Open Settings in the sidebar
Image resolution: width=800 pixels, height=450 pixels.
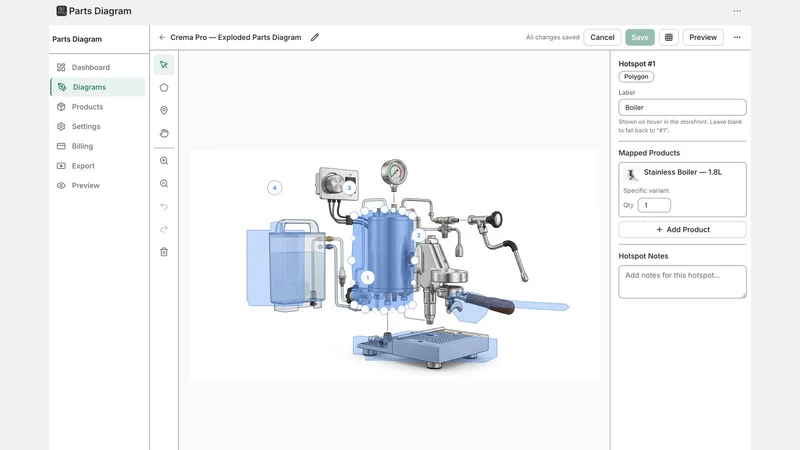(x=97, y=127)
